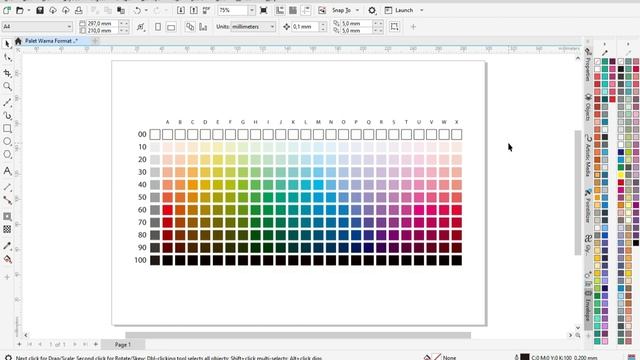Open the zoom level dropdown
This screenshot has height=360, width=640.
[x=251, y=10]
